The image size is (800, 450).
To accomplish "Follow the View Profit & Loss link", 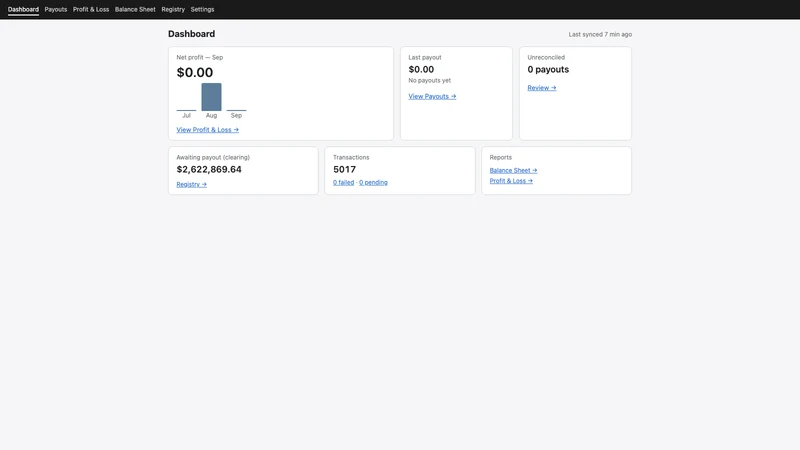I will tap(208, 130).
